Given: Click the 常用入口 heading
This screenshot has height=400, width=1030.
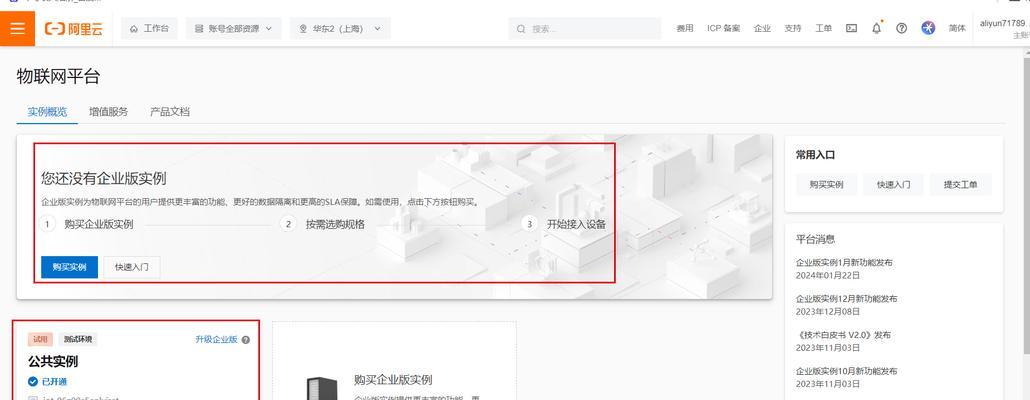Looking at the screenshot, I should (815, 155).
